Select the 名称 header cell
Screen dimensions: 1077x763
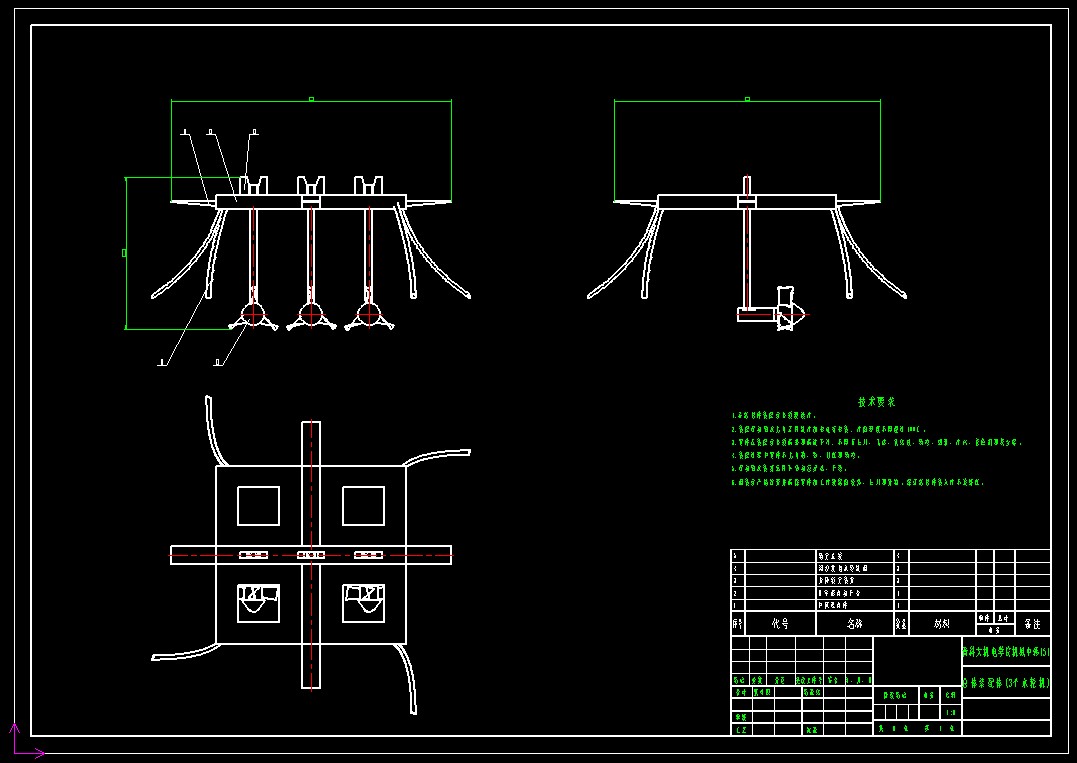click(854, 624)
